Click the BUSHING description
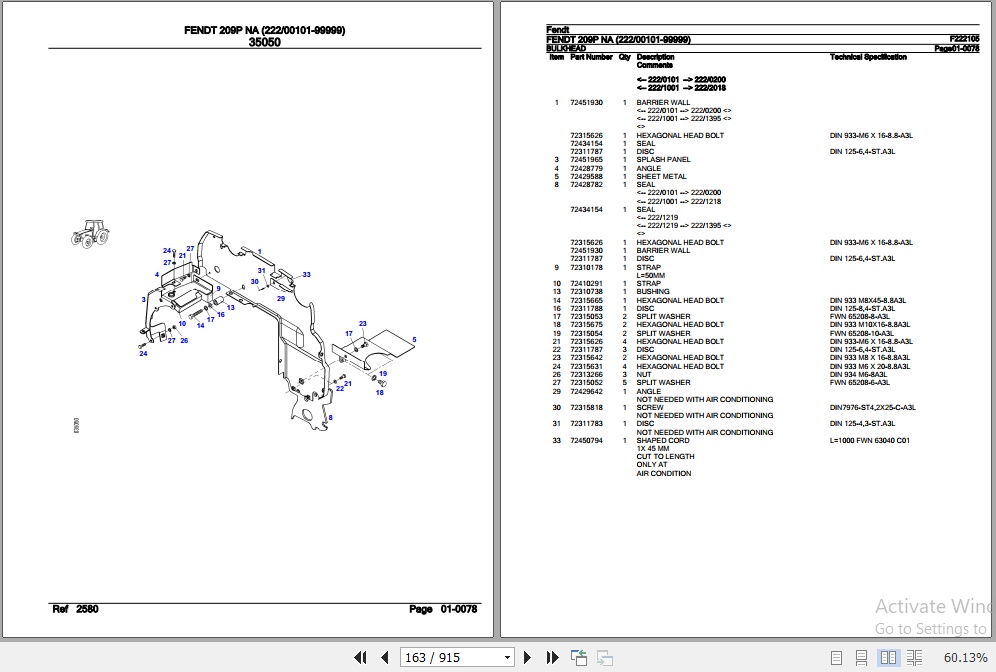996x672 pixels. [653, 292]
